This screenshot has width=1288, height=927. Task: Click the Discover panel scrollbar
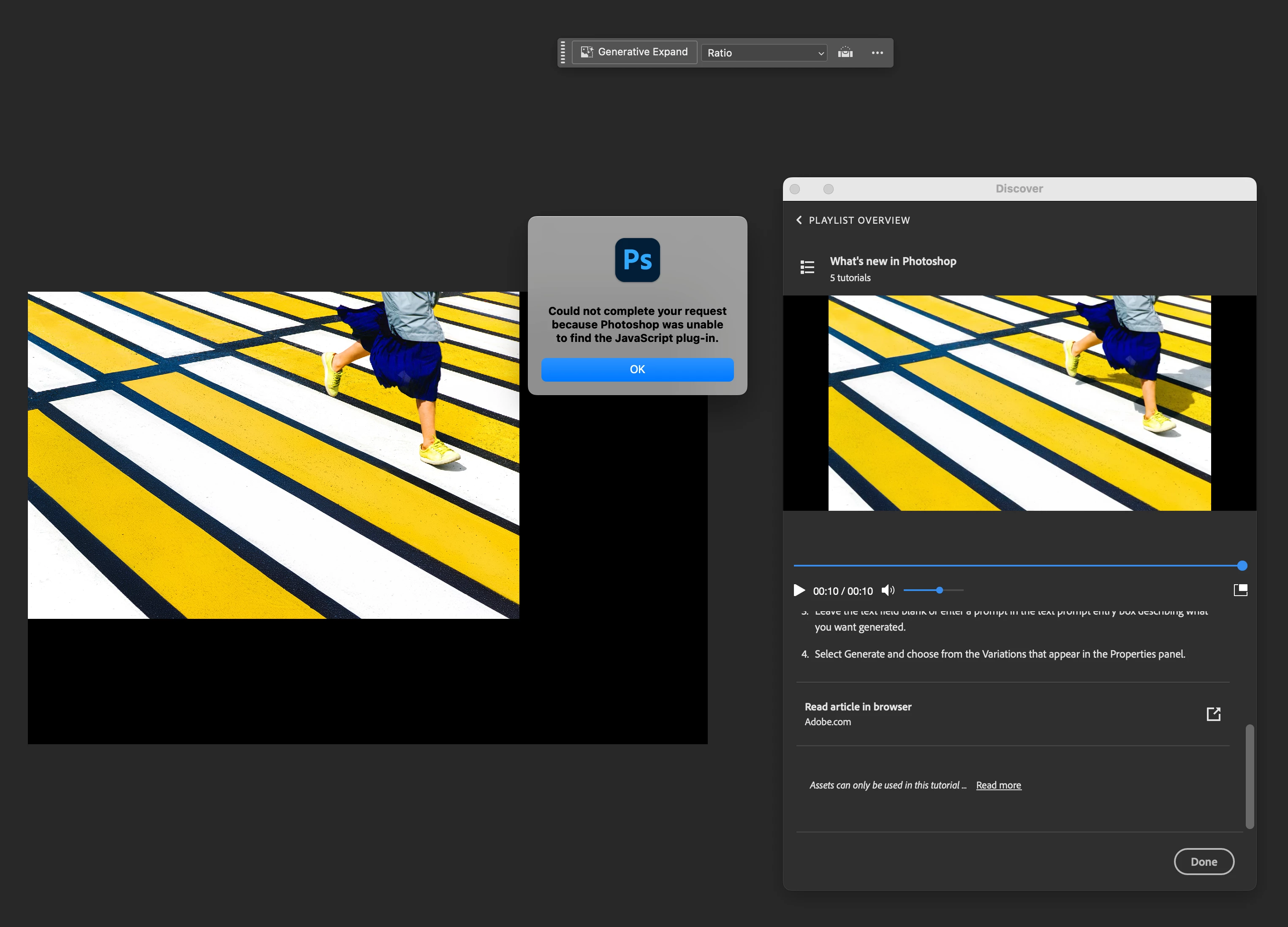pos(1250,776)
